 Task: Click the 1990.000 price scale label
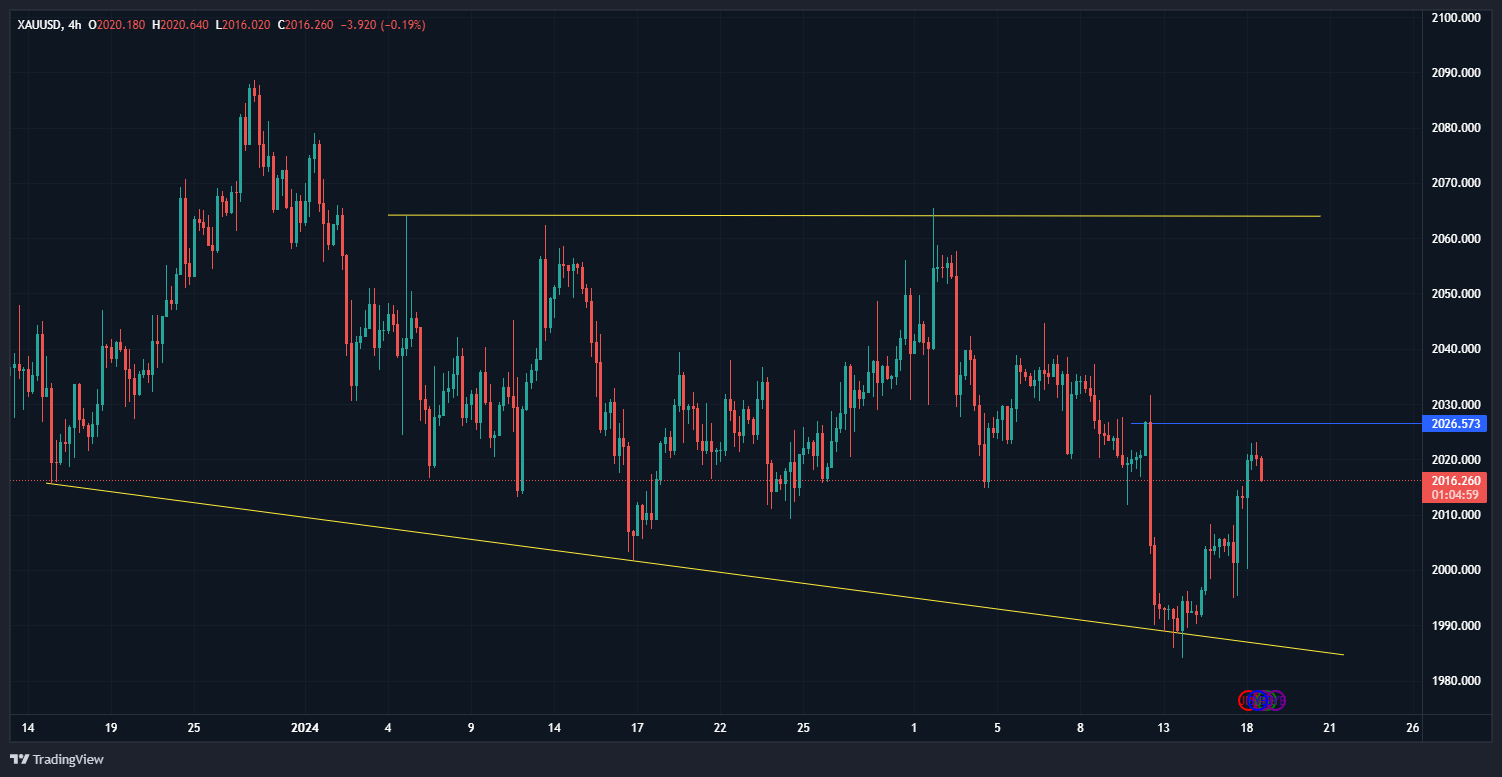[1454, 625]
